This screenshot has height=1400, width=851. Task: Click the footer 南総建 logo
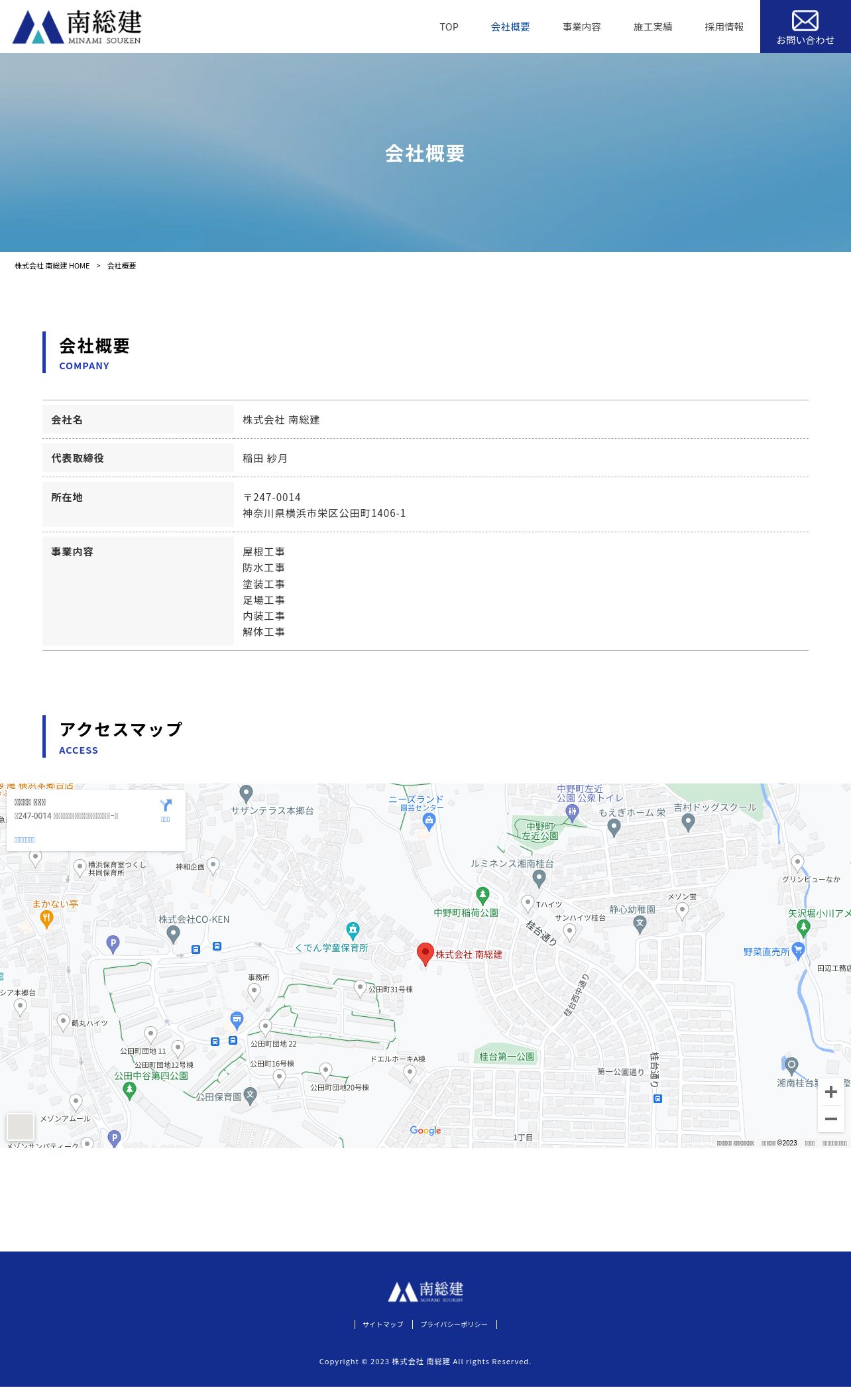(425, 1291)
